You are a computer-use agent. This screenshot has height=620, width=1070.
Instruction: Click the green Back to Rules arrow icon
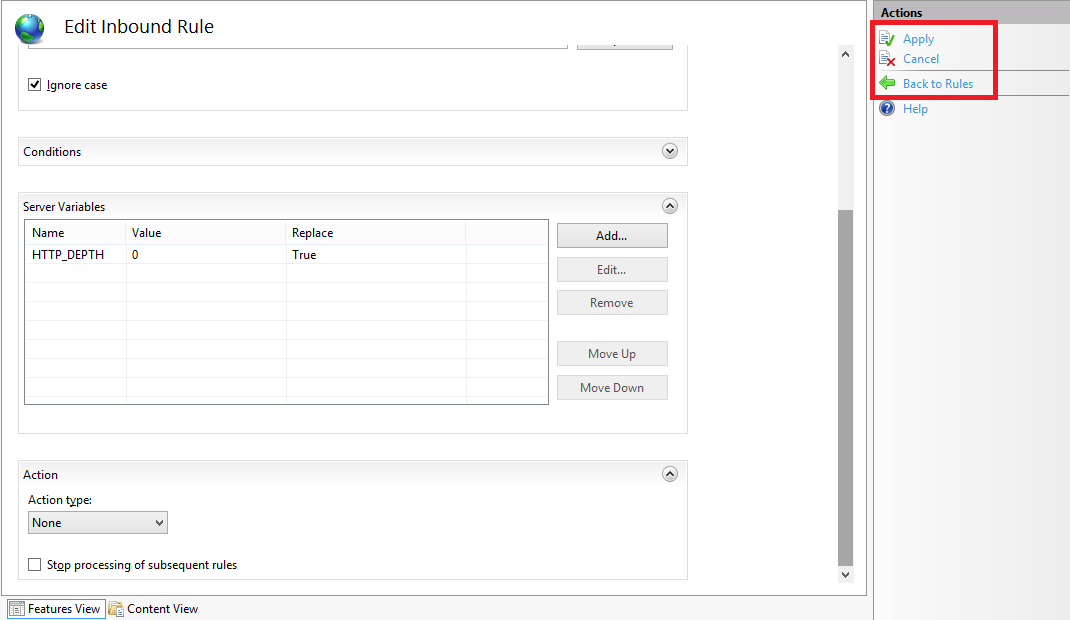887,84
